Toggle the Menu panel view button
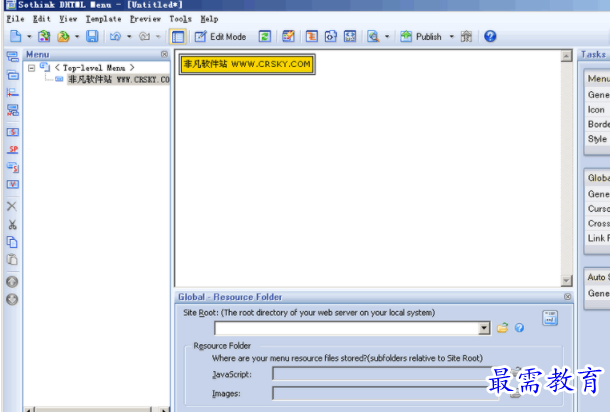The width and height of the screenshot is (610, 412). pyautogui.click(x=178, y=37)
